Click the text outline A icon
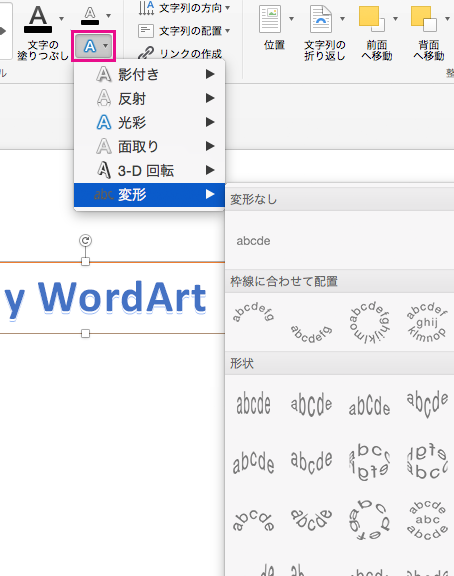Image resolution: width=454 pixels, height=576 pixels. tap(90, 16)
